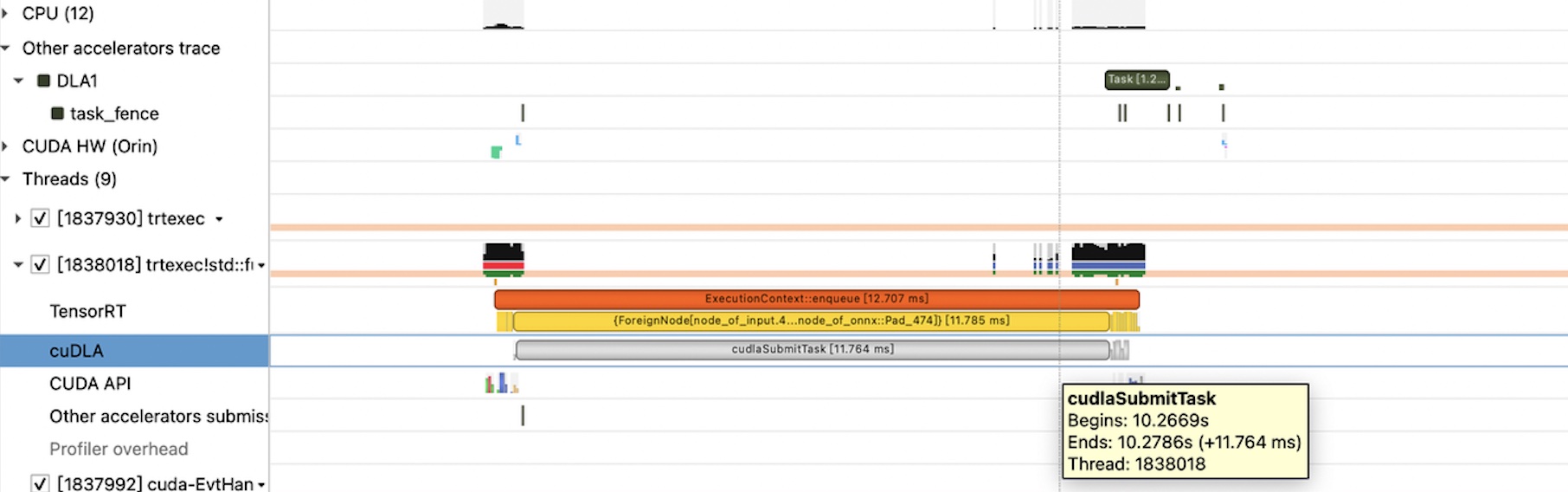Toggle the [1837992] cuda-EvtHan checkbox
The width and height of the screenshot is (1568, 492).
pos(40,483)
